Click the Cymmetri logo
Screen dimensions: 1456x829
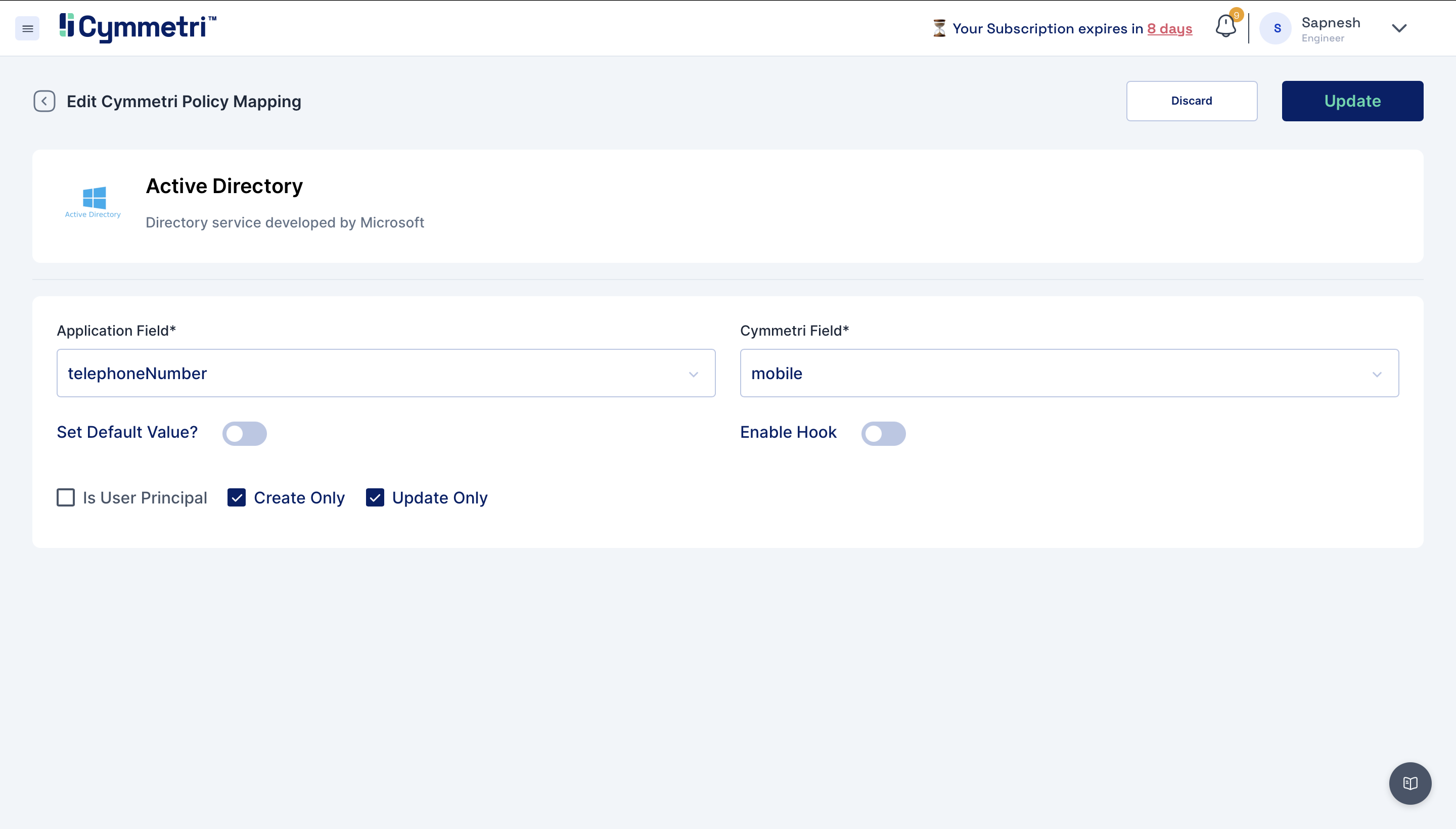point(137,27)
